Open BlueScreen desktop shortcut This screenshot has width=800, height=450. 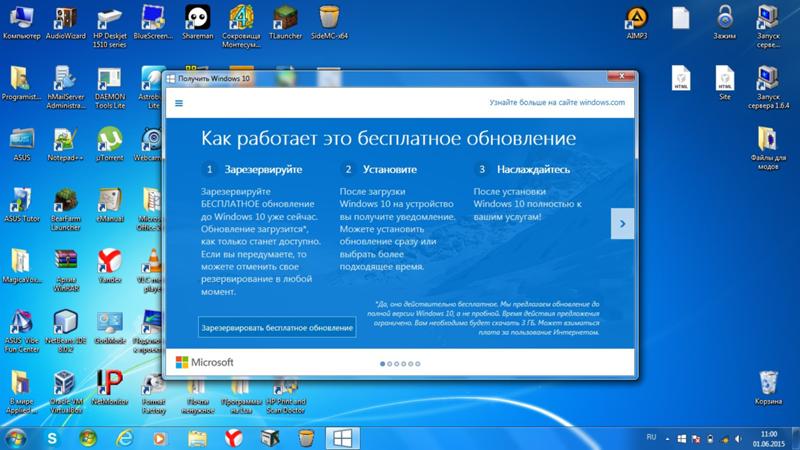pos(153,23)
